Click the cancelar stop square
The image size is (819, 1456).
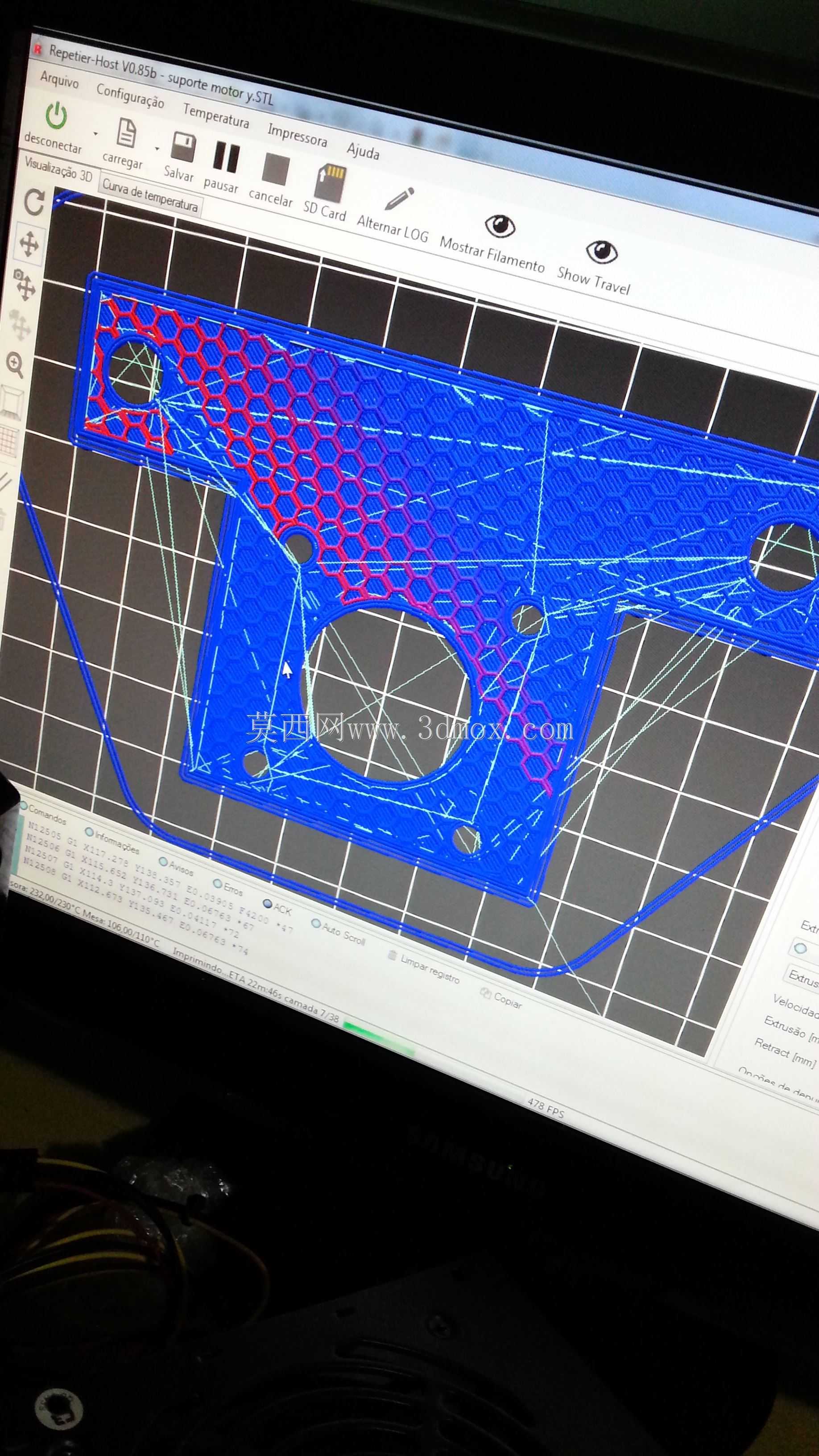(x=276, y=170)
